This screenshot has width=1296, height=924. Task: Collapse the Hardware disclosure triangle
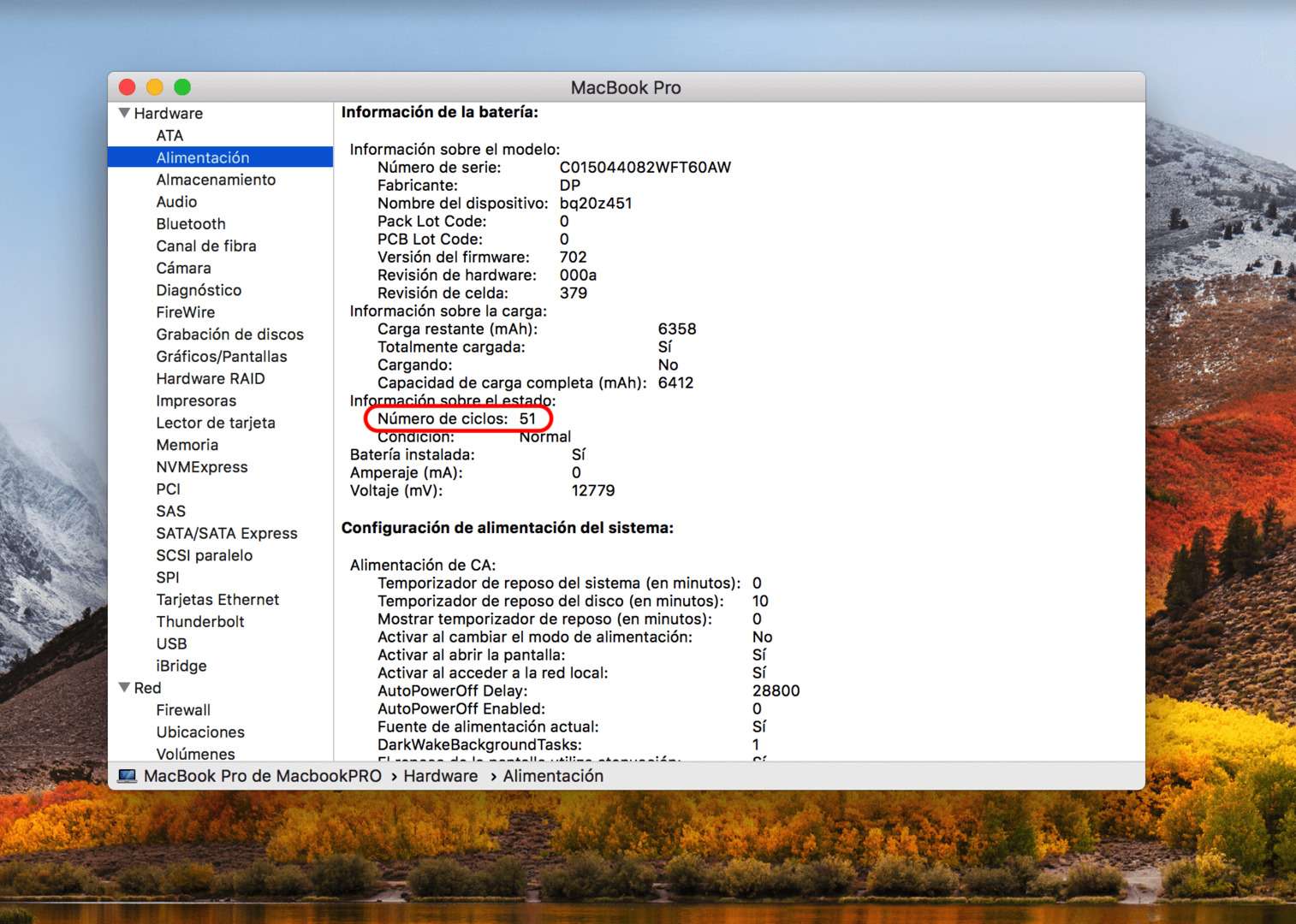pos(125,113)
